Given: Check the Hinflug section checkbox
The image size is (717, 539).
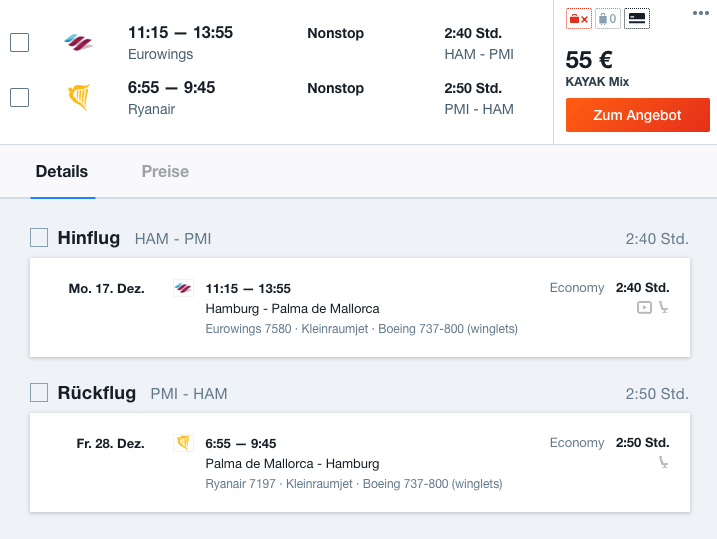Looking at the screenshot, I should pos(39,238).
